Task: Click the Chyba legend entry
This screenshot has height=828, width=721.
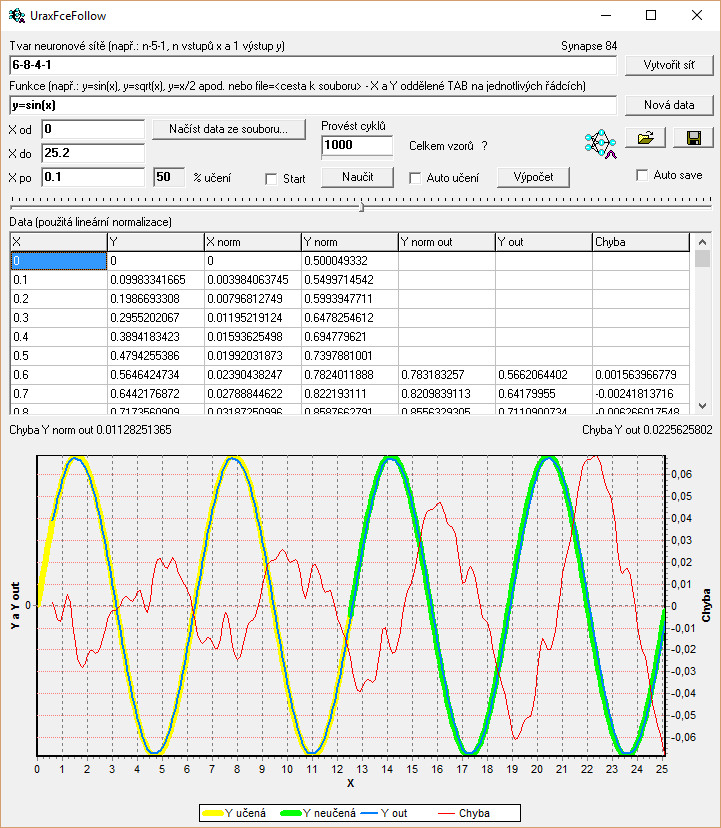Action: [464, 813]
